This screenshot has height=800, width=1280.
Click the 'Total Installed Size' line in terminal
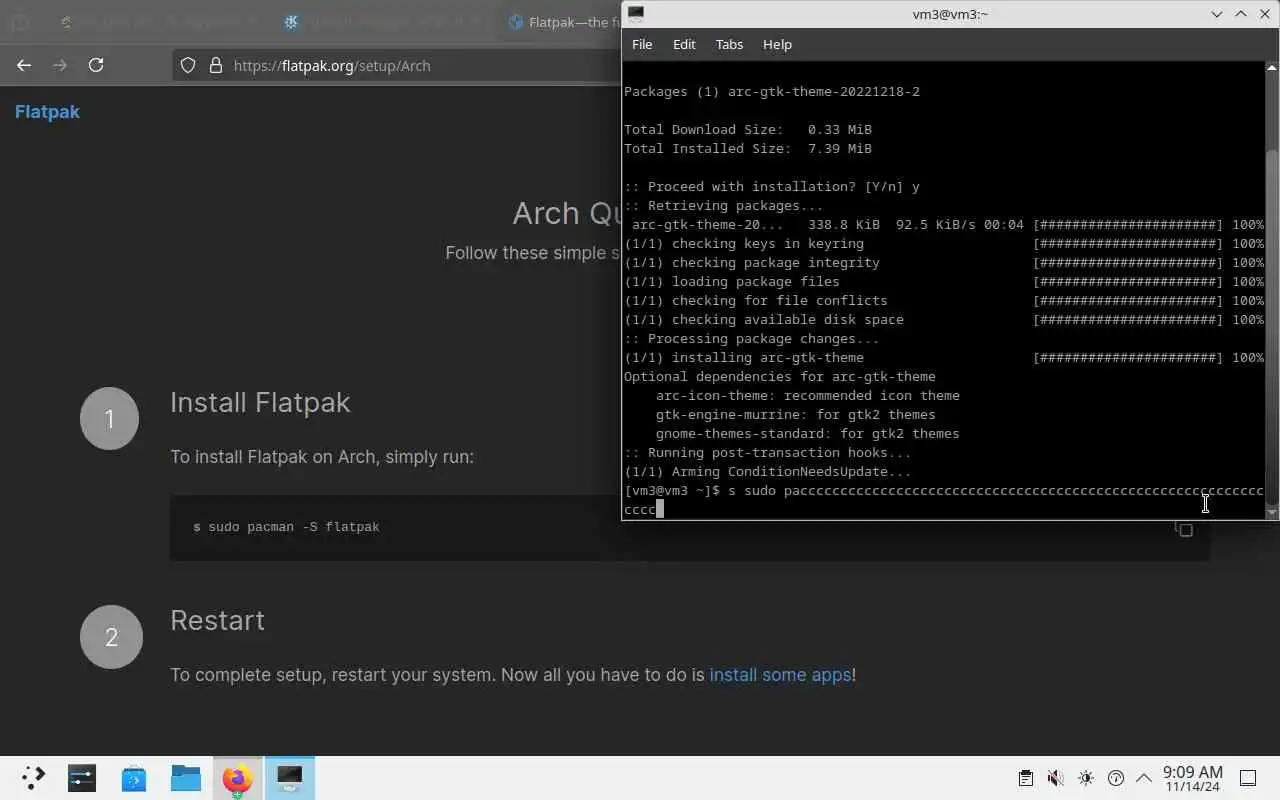[x=748, y=149]
